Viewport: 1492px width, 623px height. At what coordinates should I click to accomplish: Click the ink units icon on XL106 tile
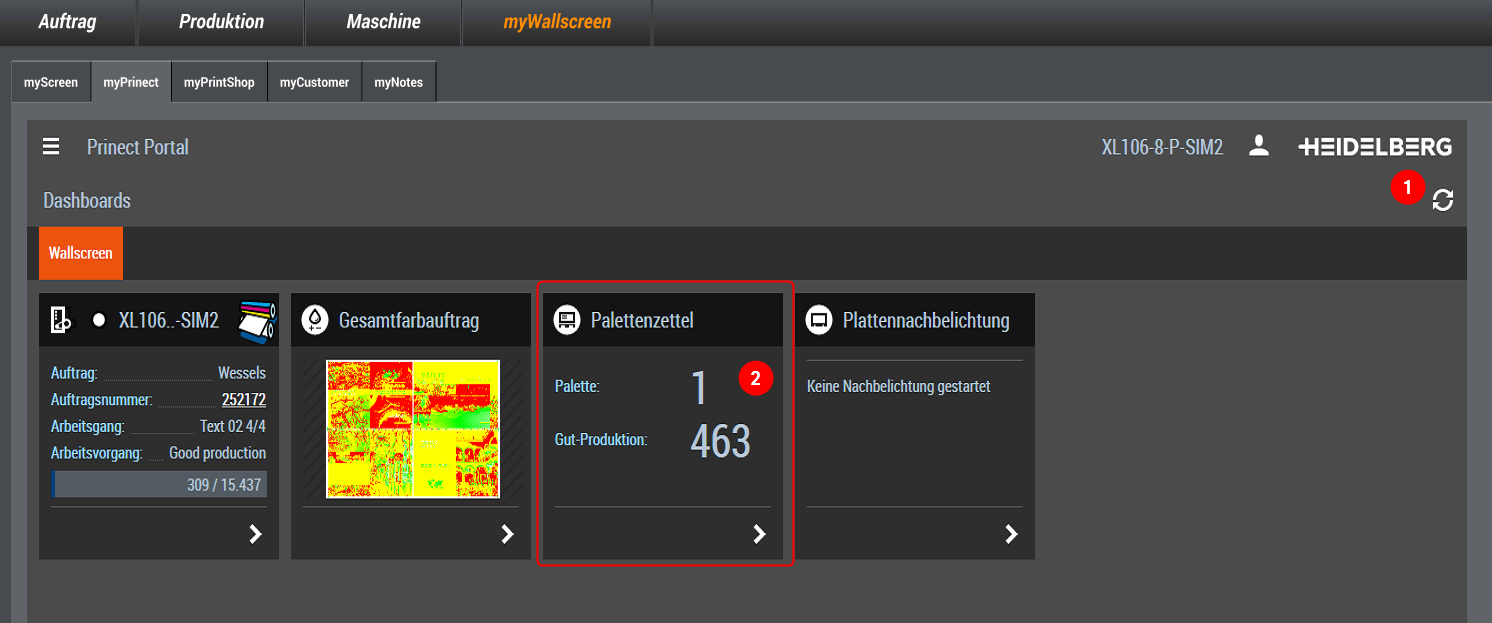click(256, 321)
